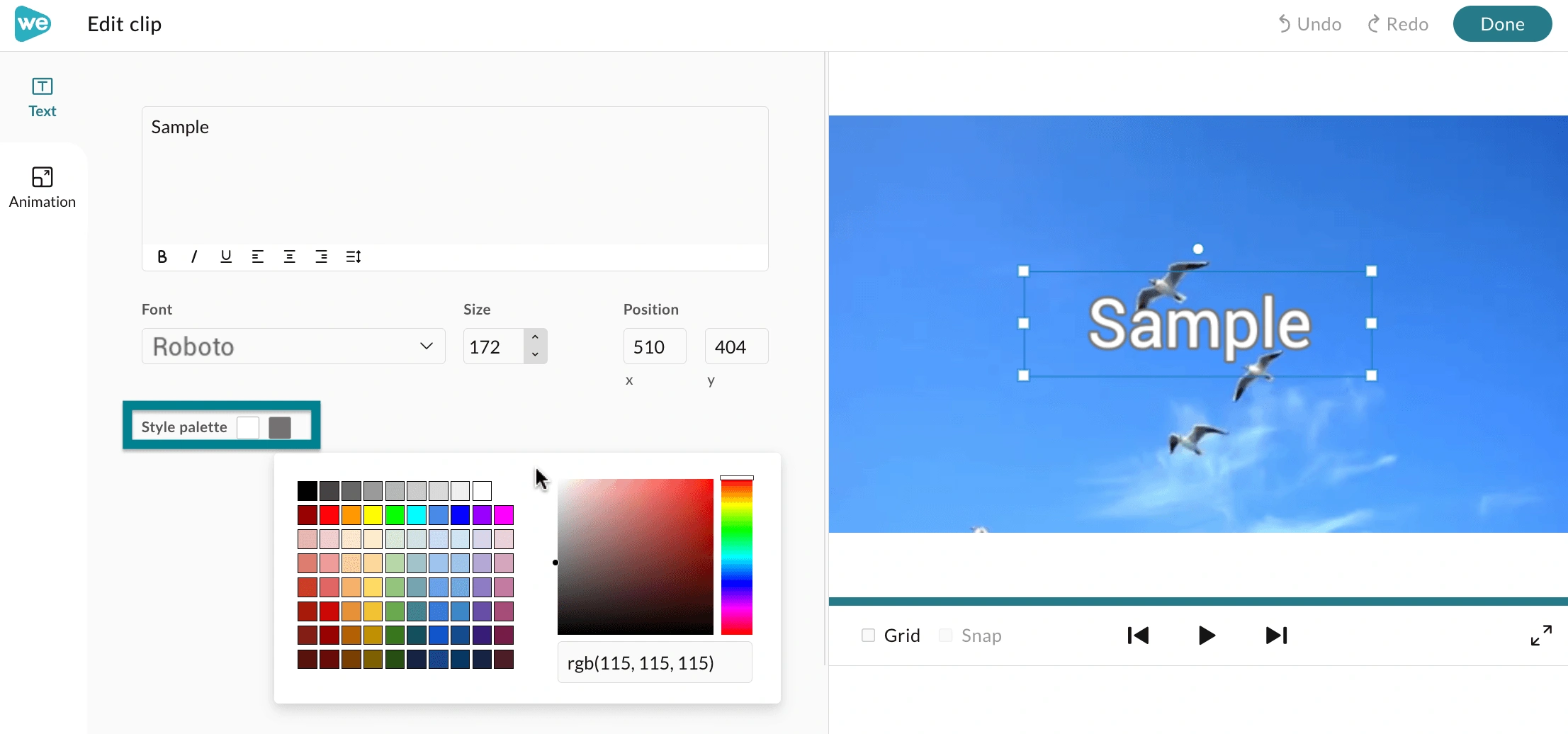This screenshot has height=734, width=1568.
Task: Decrease font size with down arrow
Action: (x=535, y=354)
